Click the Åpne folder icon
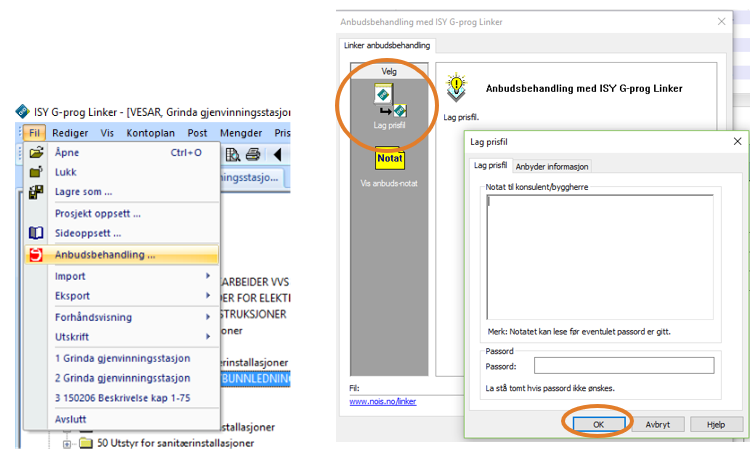Screen dimensions: 754x451 (x=36, y=152)
